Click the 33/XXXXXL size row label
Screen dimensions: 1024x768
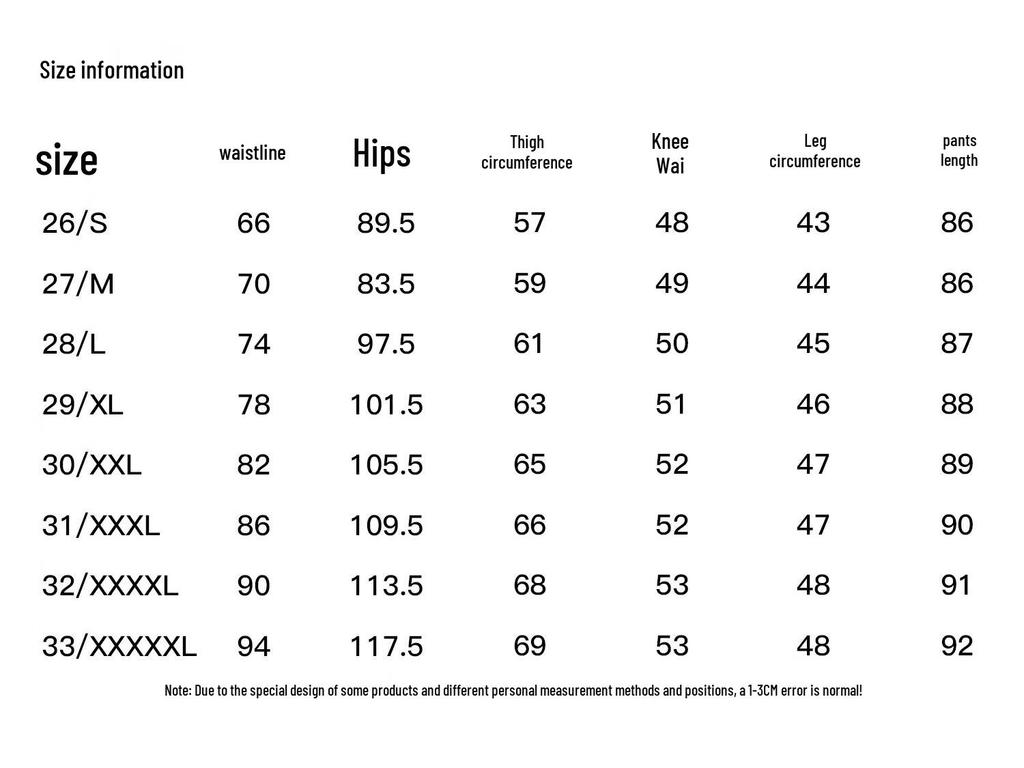[120, 646]
